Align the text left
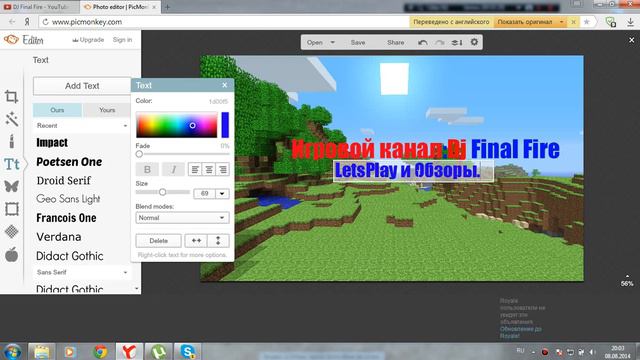This screenshot has height=360, width=640. coord(195,169)
